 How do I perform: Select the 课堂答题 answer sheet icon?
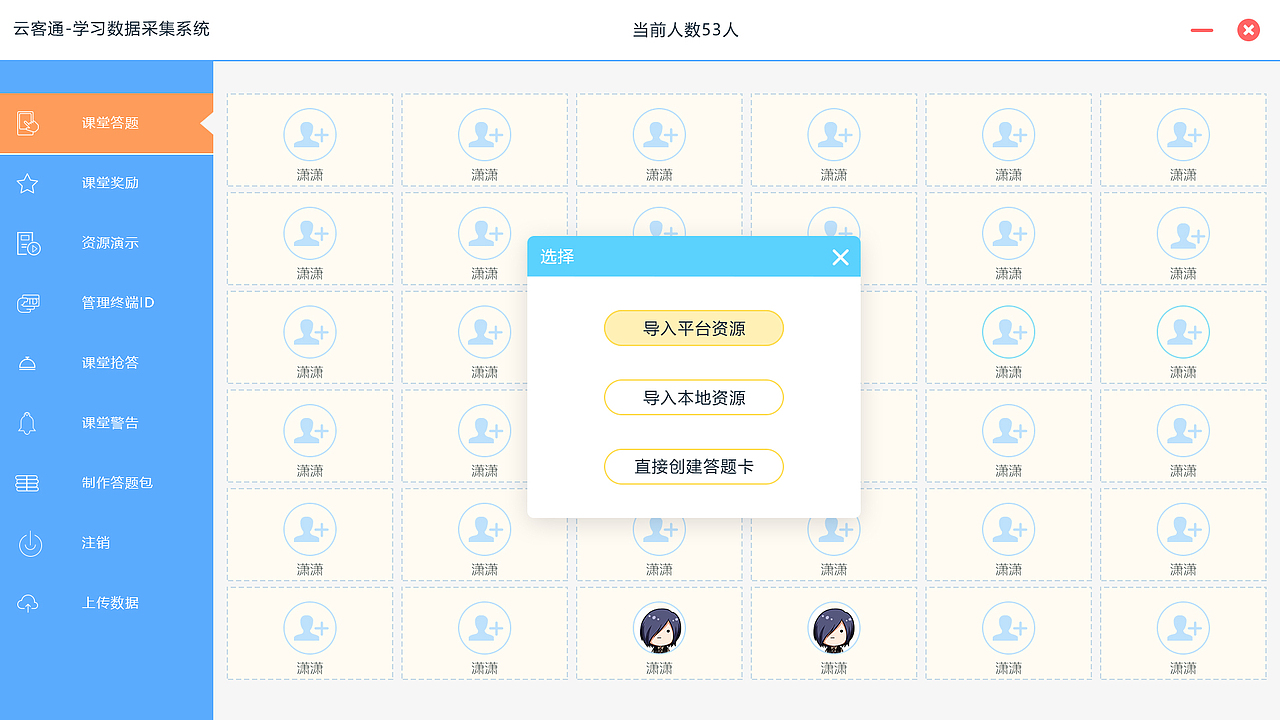[29, 122]
